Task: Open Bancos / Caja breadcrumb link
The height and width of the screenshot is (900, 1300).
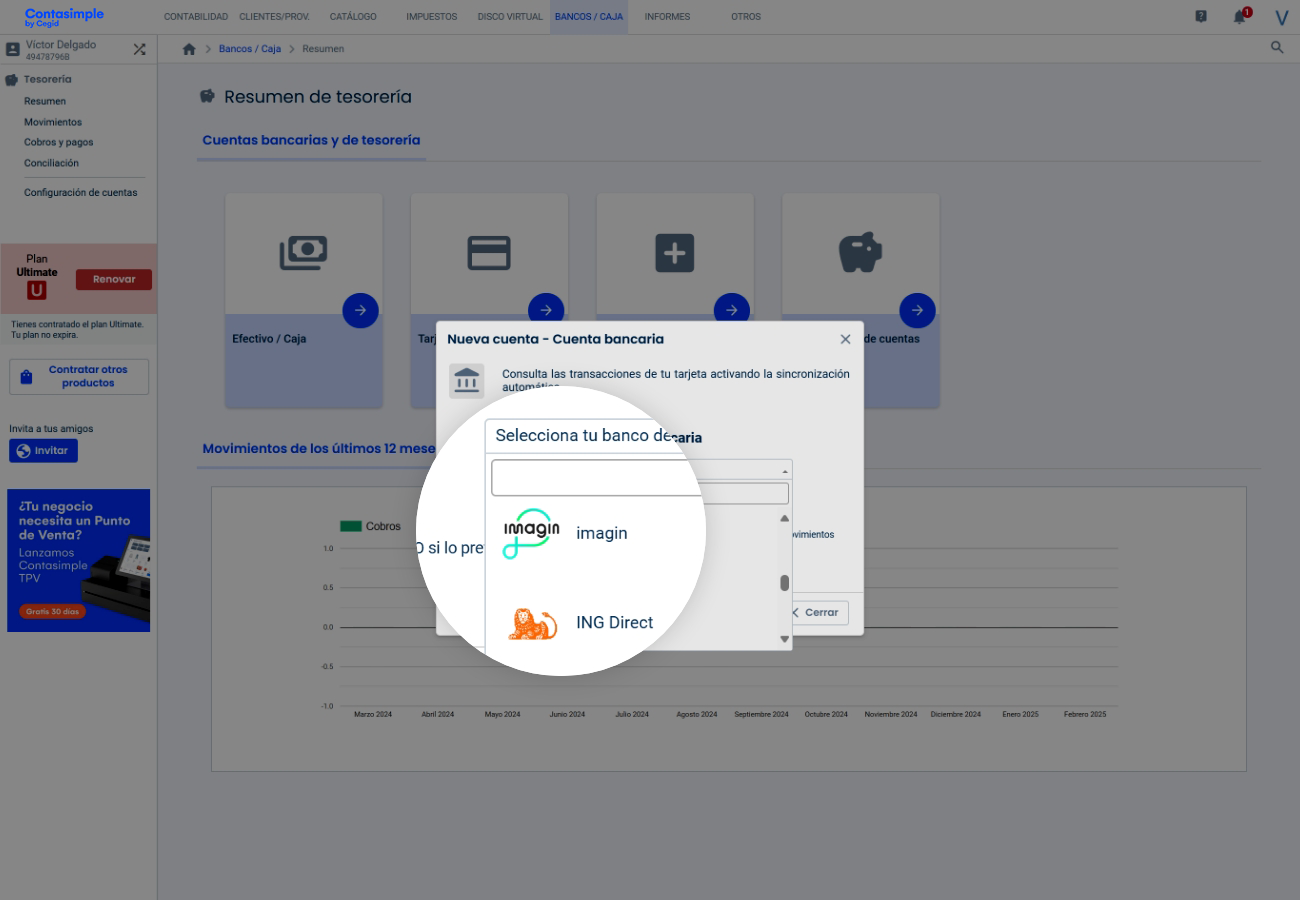Action: click(250, 49)
